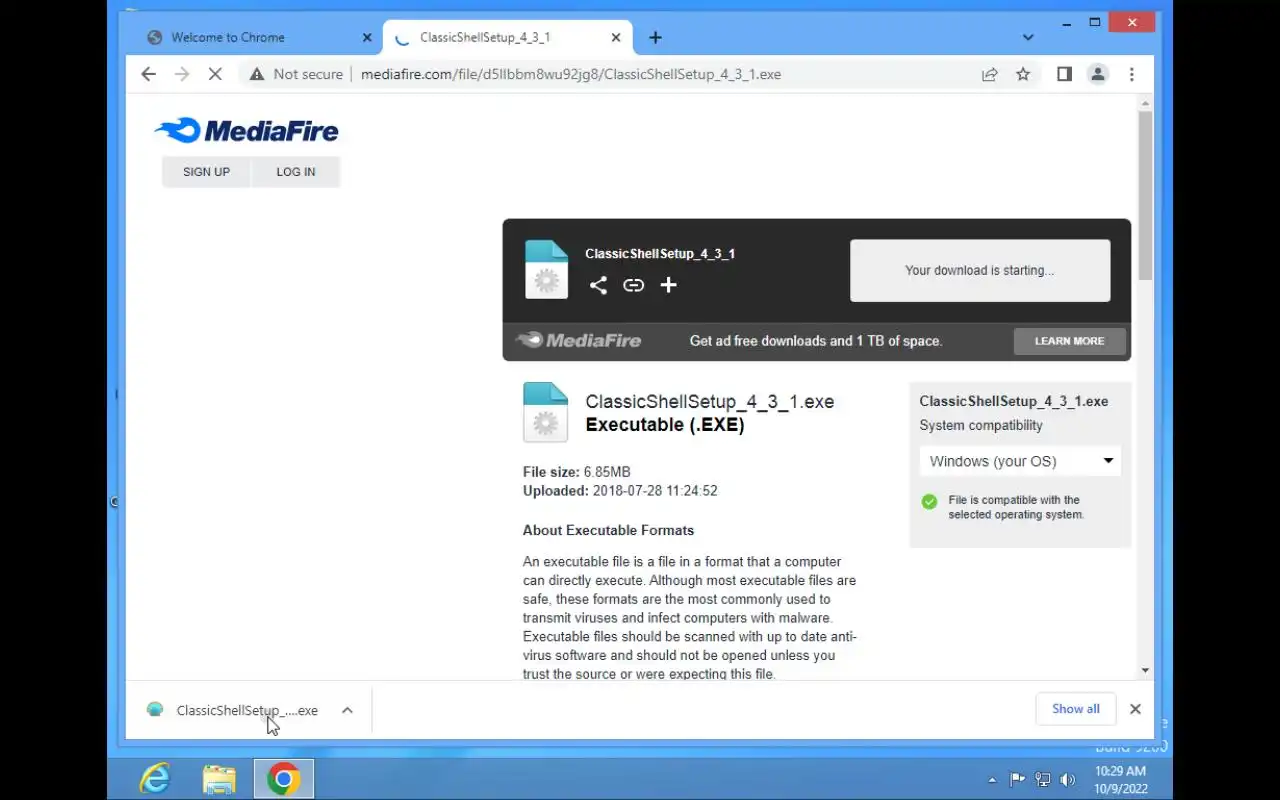Open a new tab with plus
Image resolution: width=1280 pixels, height=800 pixels.
[655, 37]
